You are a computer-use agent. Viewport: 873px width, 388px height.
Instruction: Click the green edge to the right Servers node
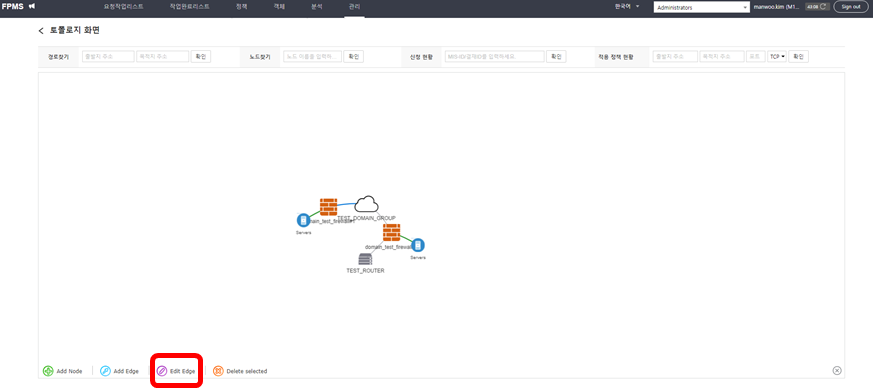406,239
